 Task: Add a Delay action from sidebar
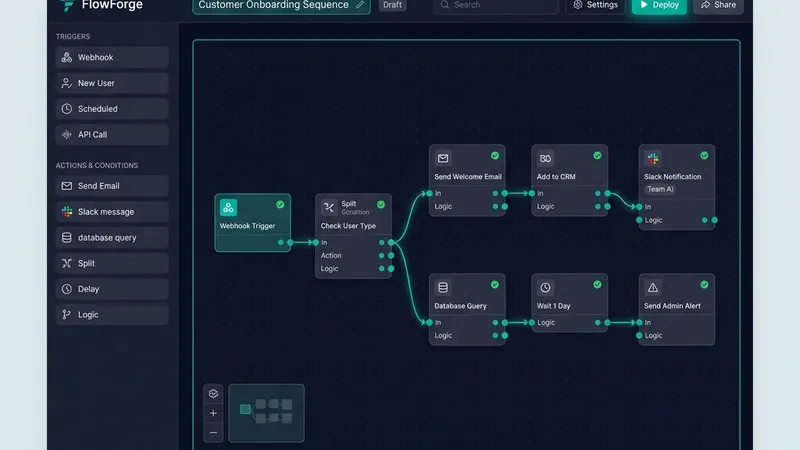[112, 289]
